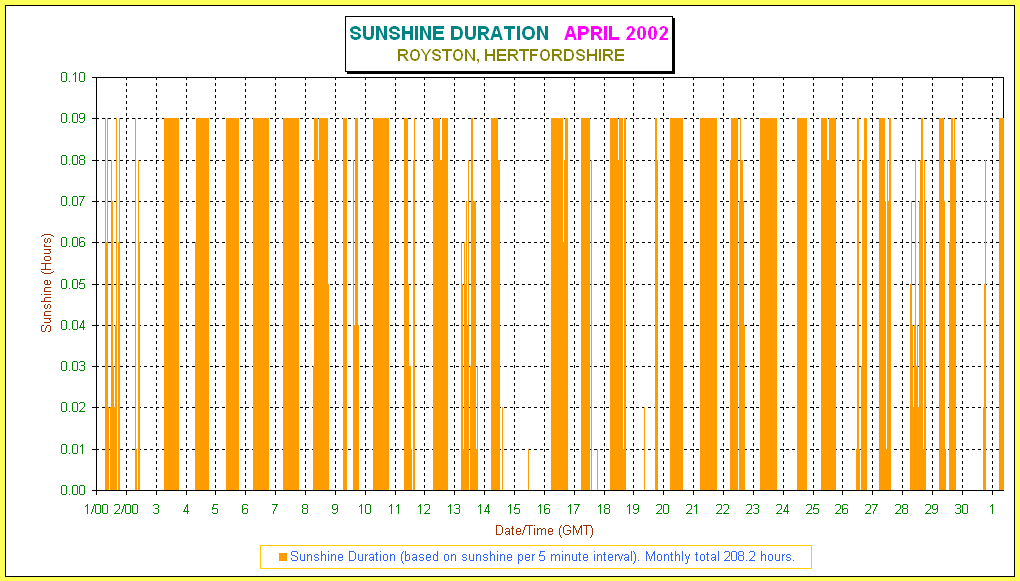This screenshot has height=581, width=1020.
Task: Click the orange legend swatch for Sunshine Duration
Action: [x=282, y=557]
